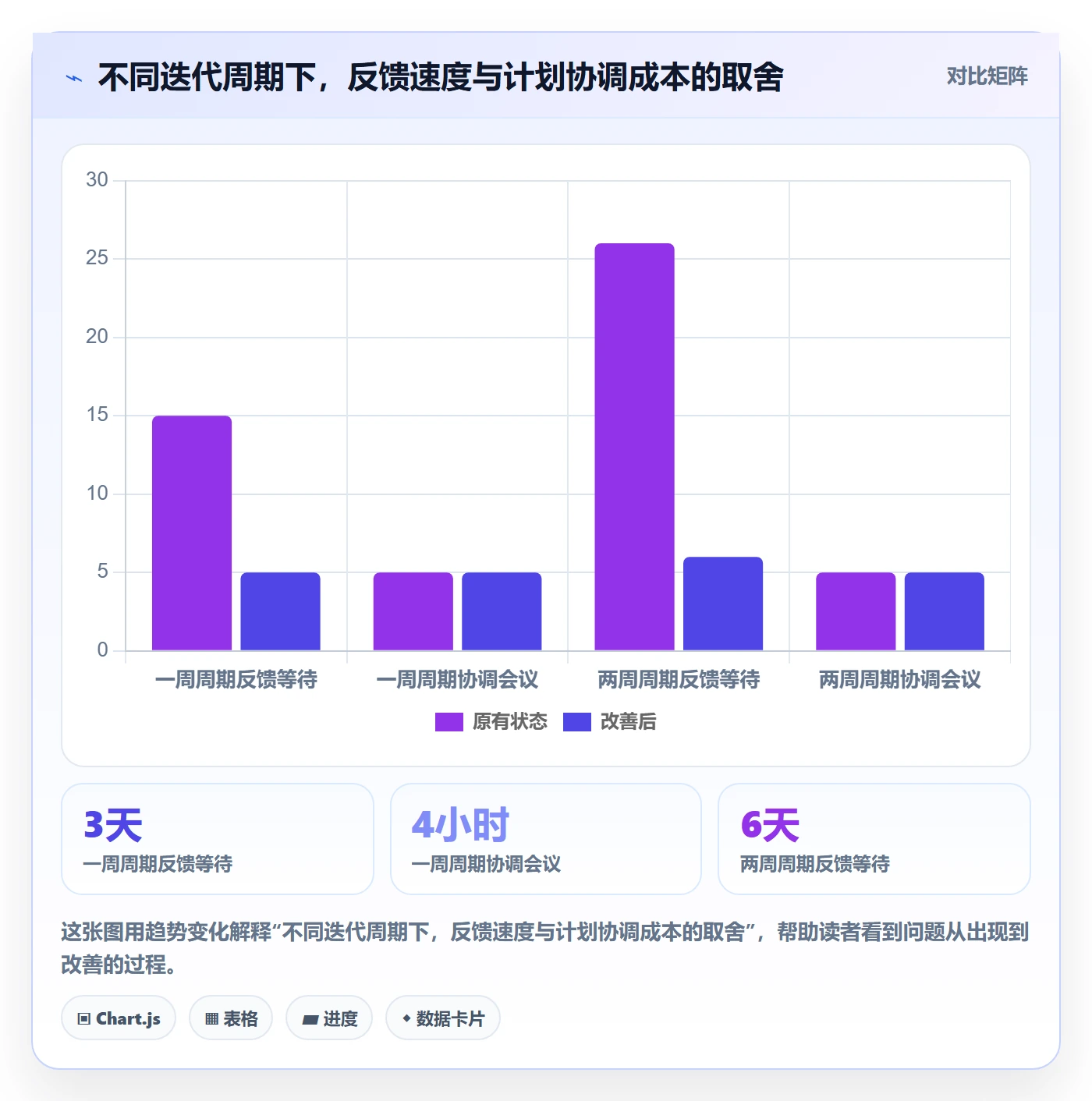This screenshot has width=1092, height=1101.
Task: Click the grid icon in 表格 chip
Action: [211, 1018]
